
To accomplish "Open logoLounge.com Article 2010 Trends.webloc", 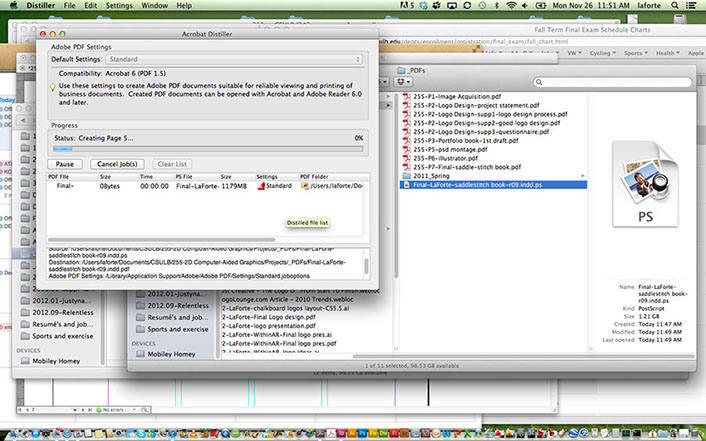I will (287, 300).
